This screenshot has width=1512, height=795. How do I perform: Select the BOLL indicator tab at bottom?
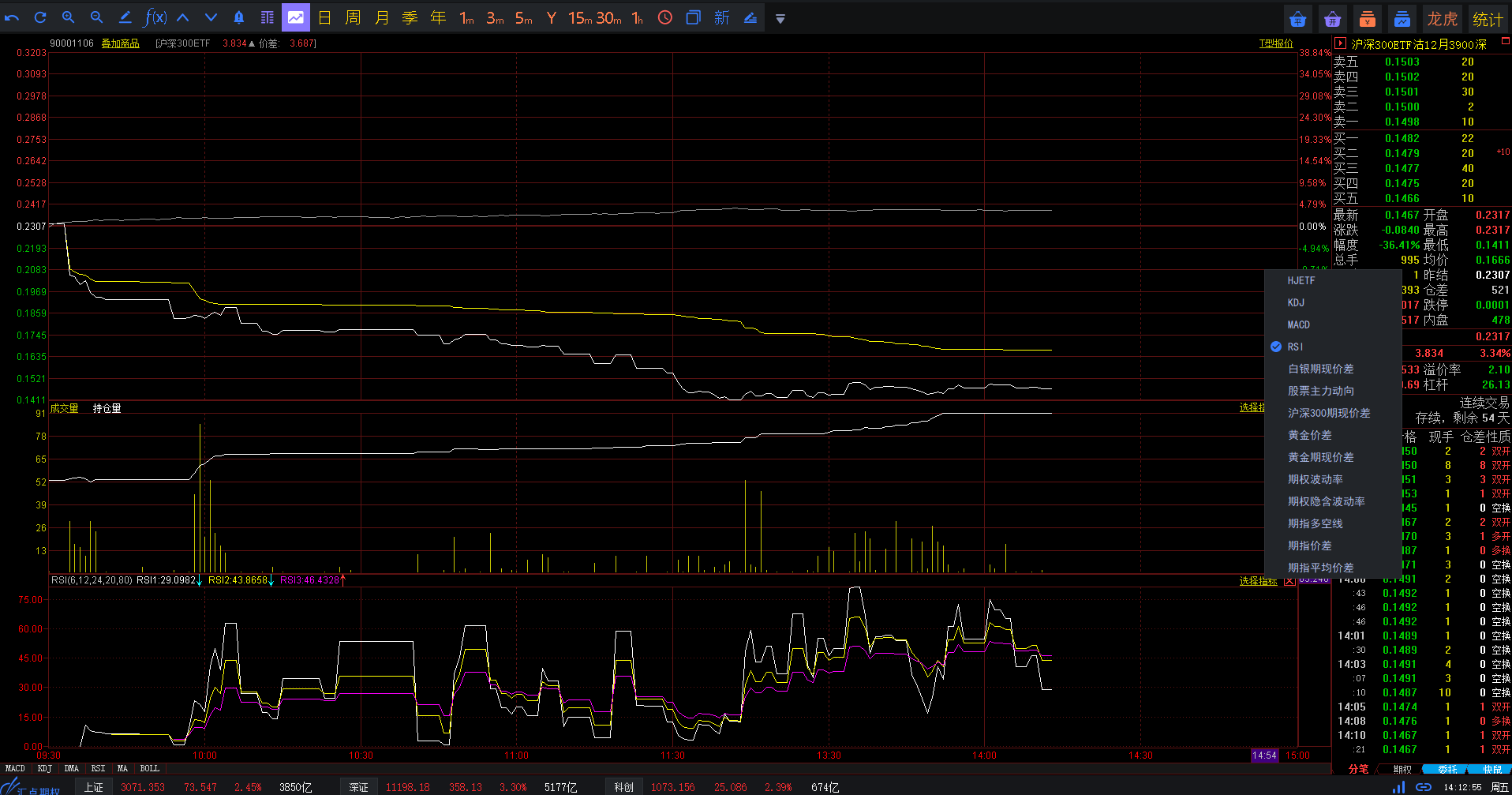(149, 768)
